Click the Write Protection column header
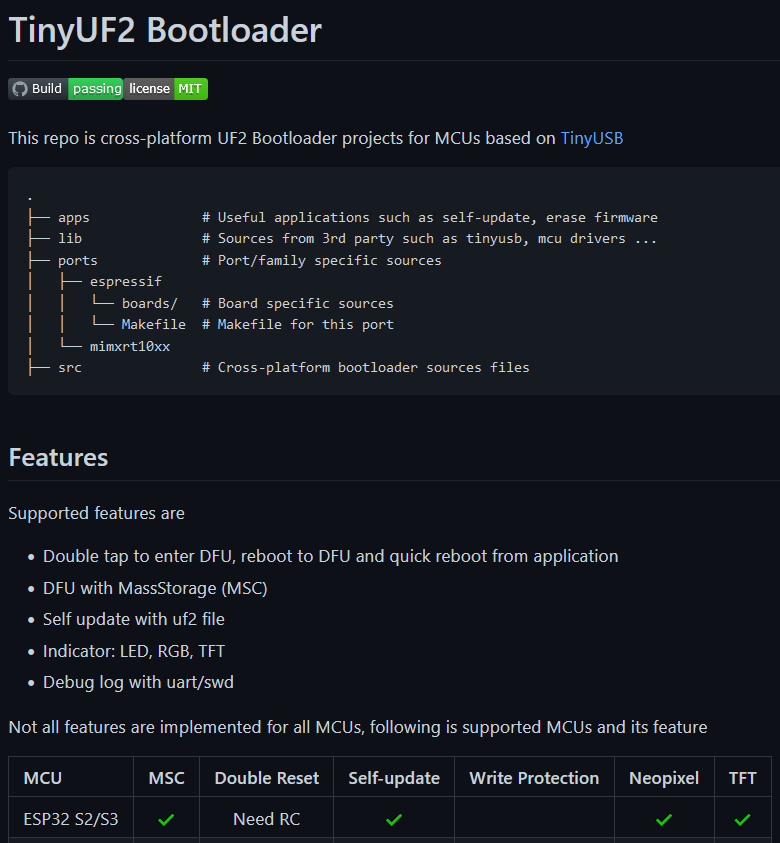The height and width of the screenshot is (843, 780). point(534,778)
